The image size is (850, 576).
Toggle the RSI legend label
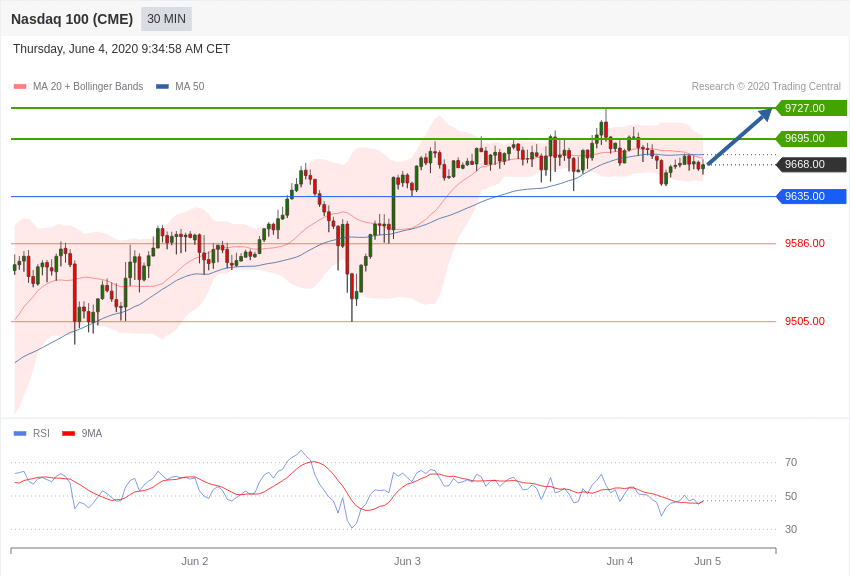point(41,433)
